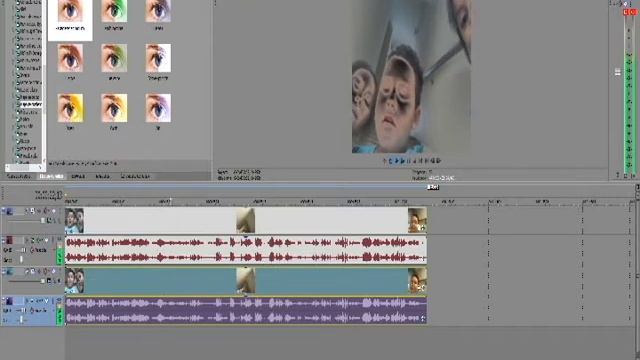
Task: Apply the vivid yellow eye preset
Action: pyautogui.click(x=70, y=108)
